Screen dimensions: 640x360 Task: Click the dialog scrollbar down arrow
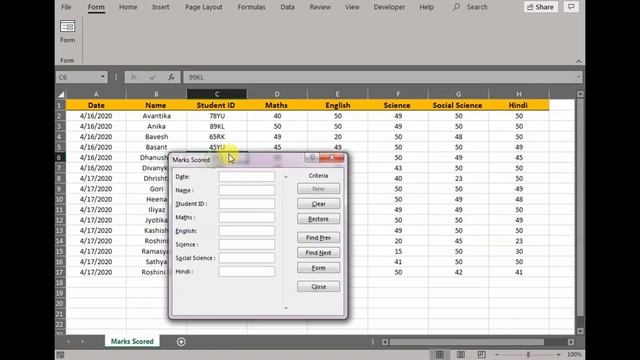point(286,308)
